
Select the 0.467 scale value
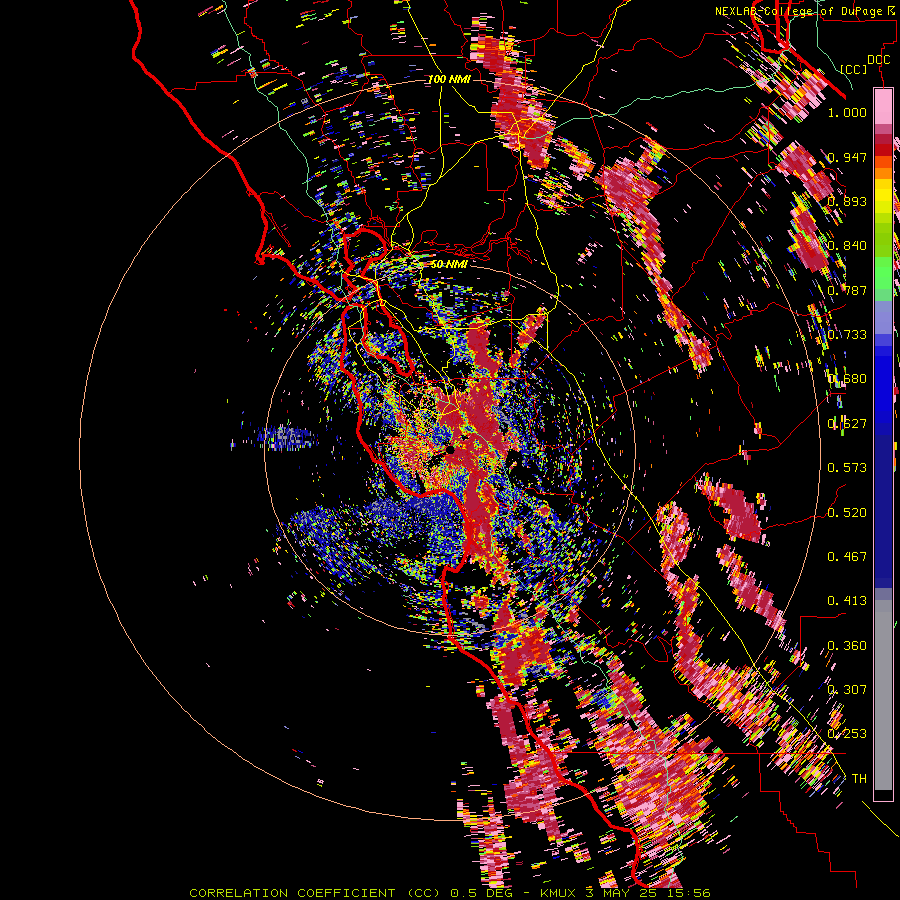click(847, 557)
